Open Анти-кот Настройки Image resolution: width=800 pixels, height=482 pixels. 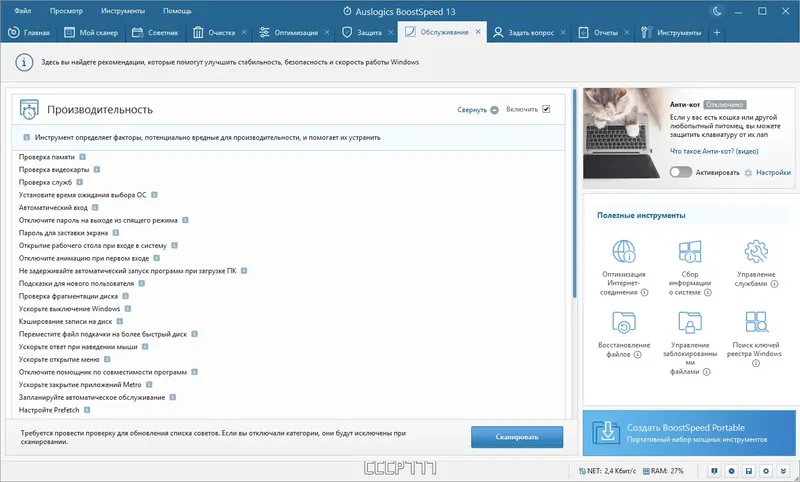tap(768, 172)
